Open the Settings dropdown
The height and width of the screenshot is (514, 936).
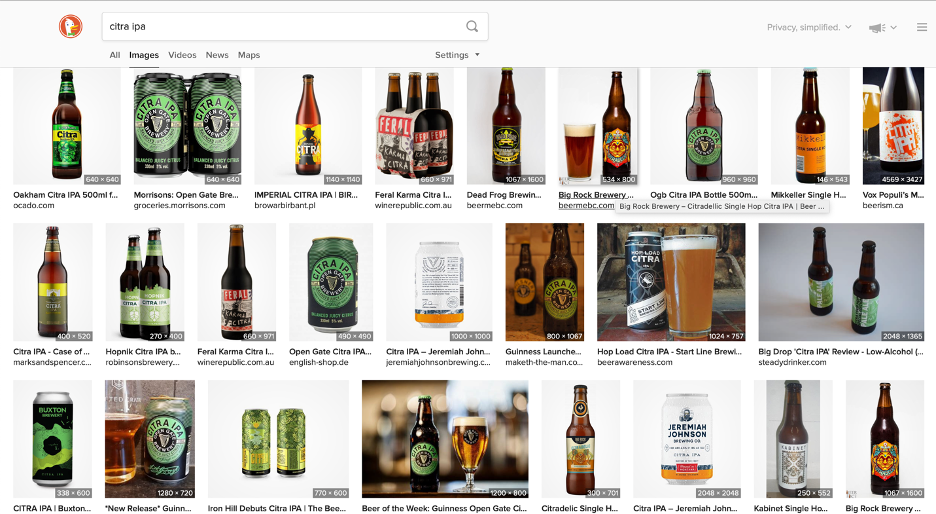tap(457, 55)
